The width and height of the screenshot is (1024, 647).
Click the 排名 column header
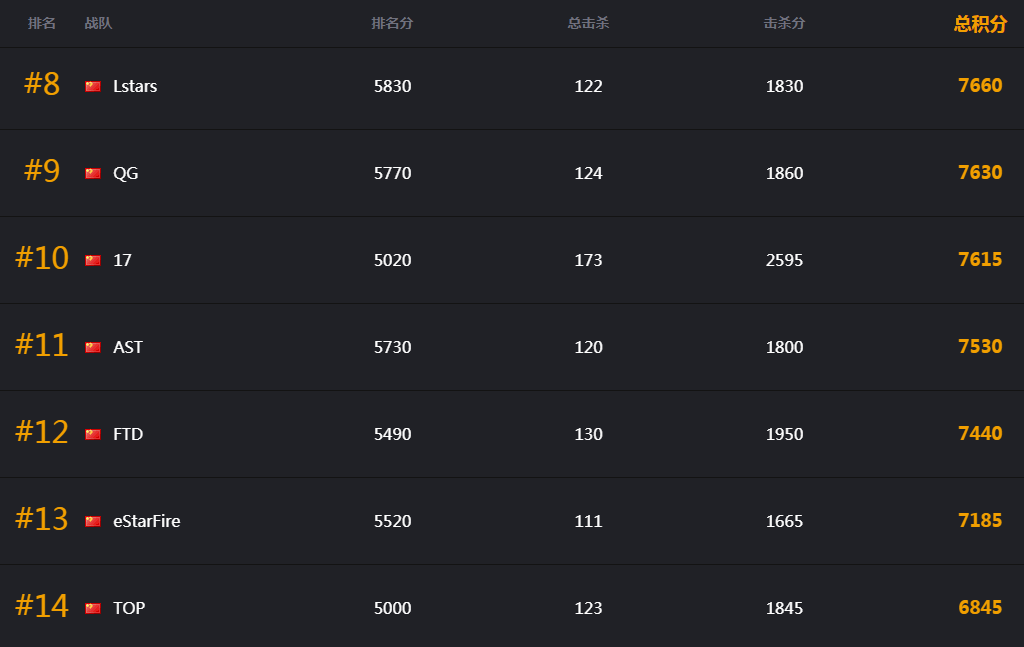point(42,23)
